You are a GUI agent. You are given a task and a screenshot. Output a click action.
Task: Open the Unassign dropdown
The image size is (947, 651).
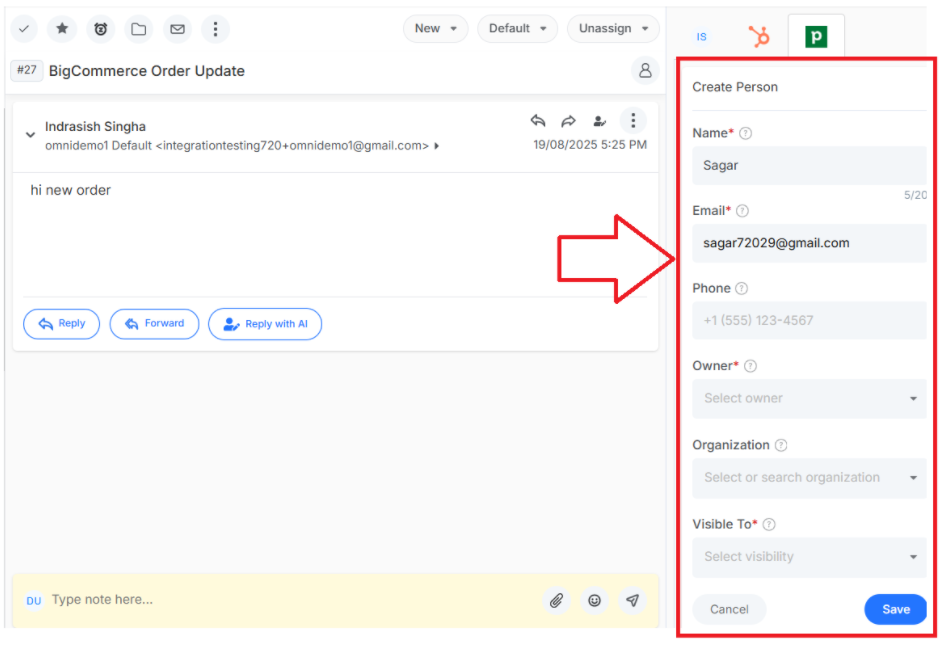pyautogui.click(x=613, y=28)
